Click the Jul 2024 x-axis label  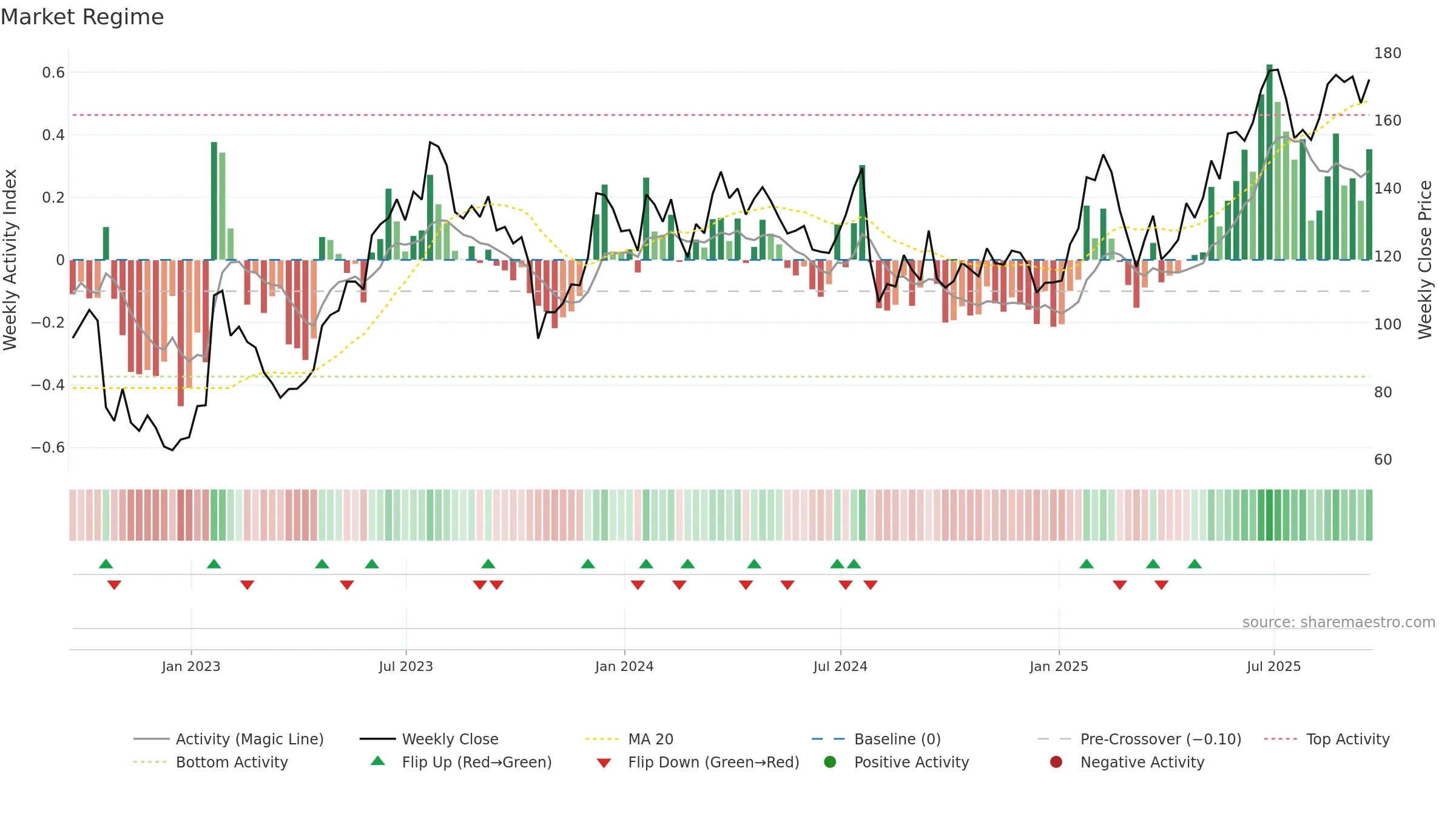[x=840, y=666]
